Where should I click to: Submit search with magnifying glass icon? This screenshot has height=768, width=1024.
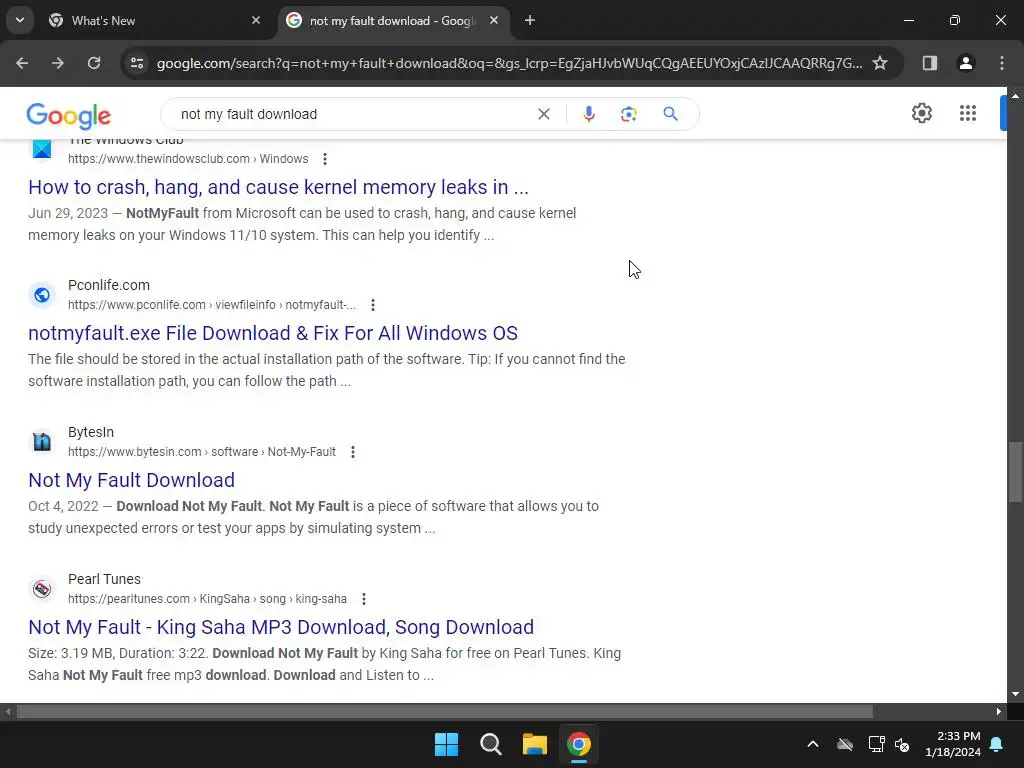[x=670, y=114]
